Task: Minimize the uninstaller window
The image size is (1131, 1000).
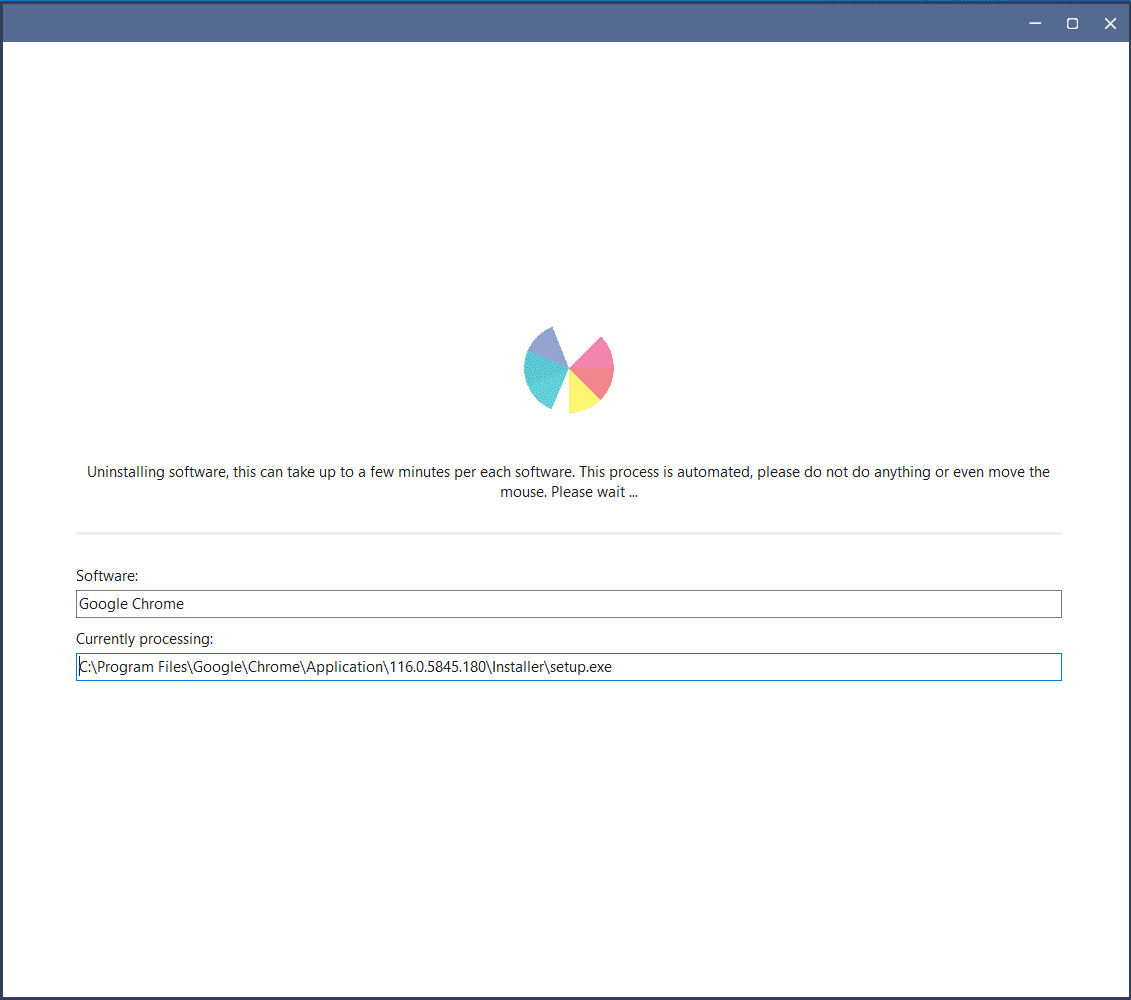Action: click(1035, 23)
